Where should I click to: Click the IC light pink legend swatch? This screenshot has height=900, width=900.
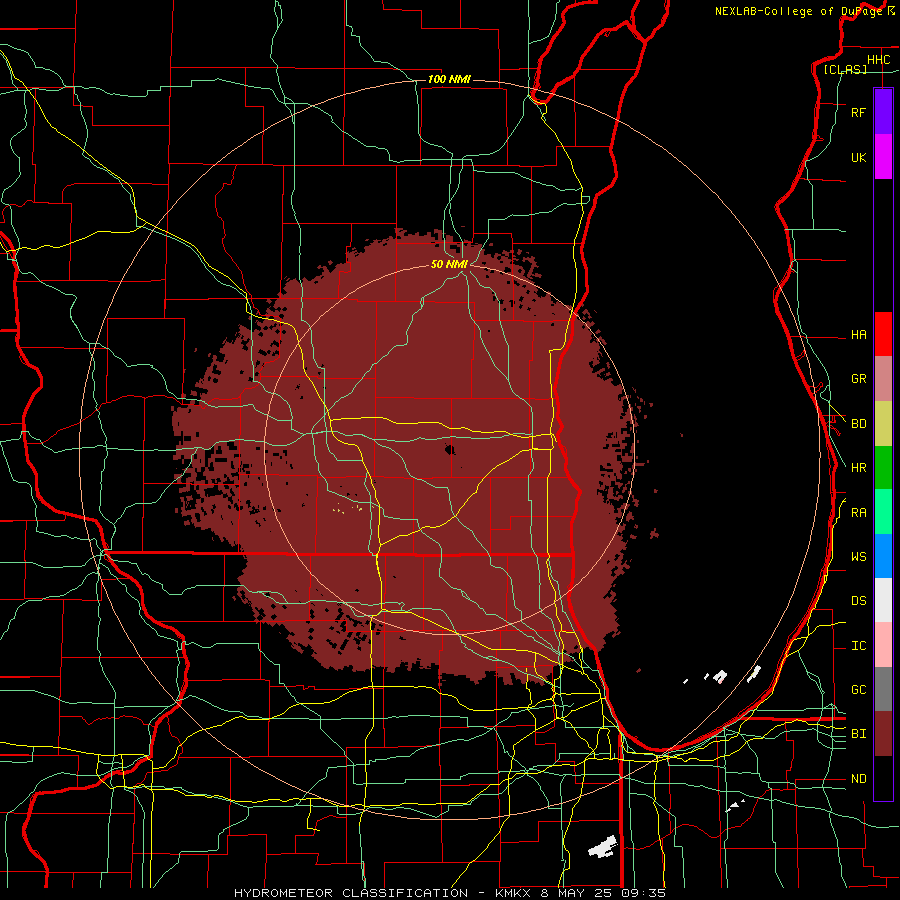click(883, 645)
